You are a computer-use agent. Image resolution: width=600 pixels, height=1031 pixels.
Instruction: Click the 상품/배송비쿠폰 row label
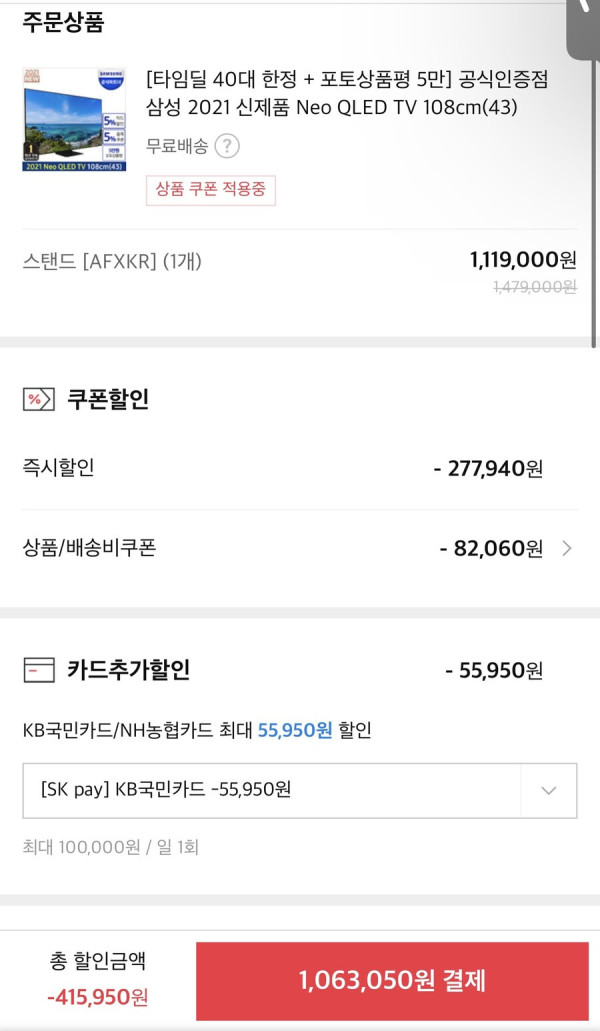click(x=89, y=548)
